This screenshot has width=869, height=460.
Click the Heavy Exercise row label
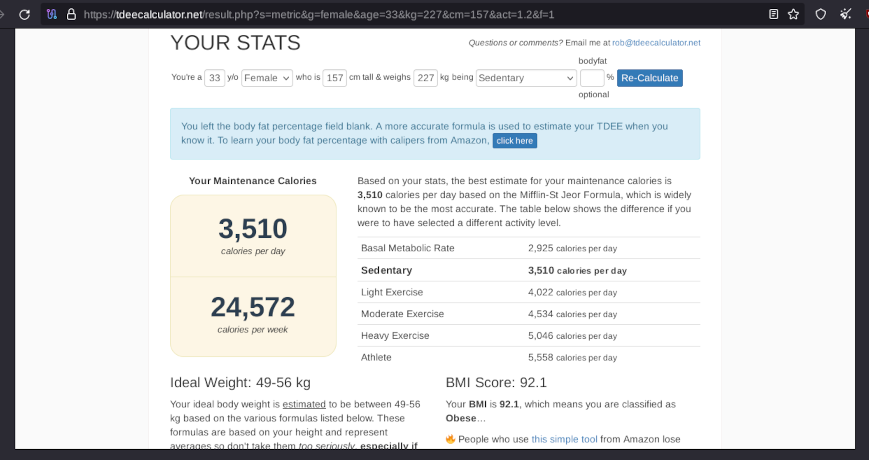coord(395,336)
